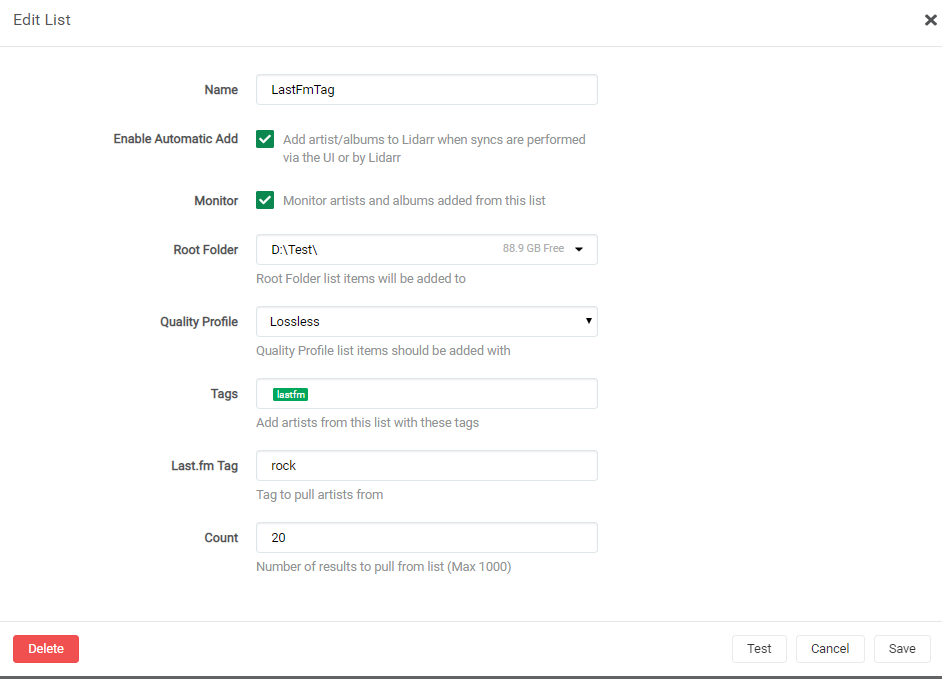Viewport: 942px width, 679px height.
Task: Click the Quality Profile dropdown arrow
Action: (589, 322)
